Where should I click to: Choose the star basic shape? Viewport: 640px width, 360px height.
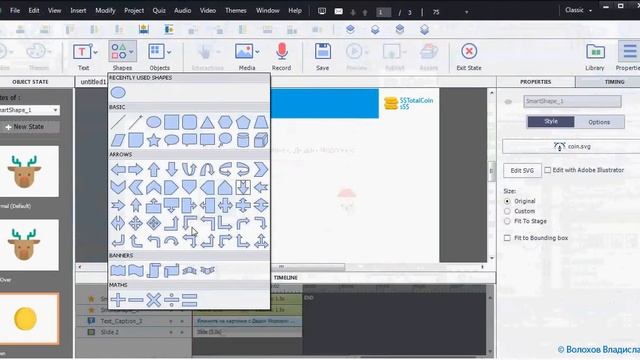click(153, 140)
